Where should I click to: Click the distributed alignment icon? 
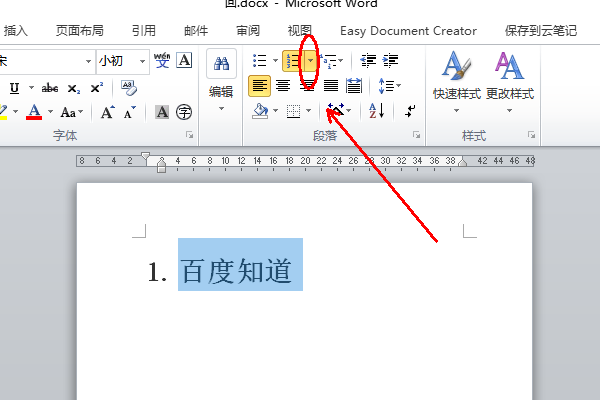pos(354,86)
